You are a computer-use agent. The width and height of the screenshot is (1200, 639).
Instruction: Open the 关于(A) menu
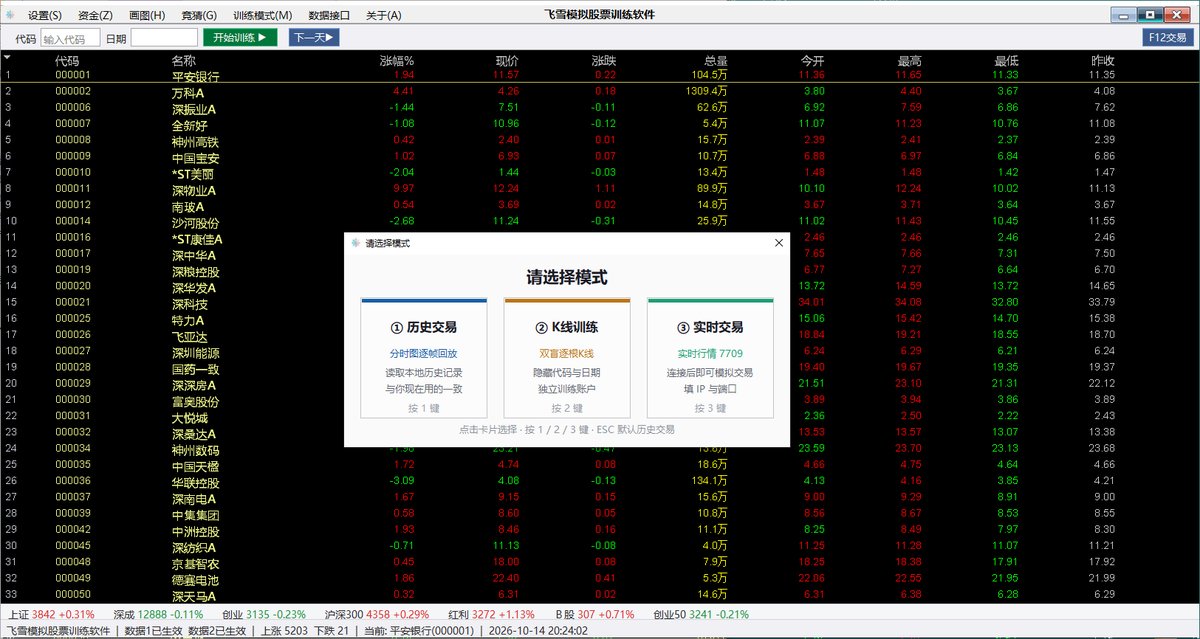click(383, 15)
